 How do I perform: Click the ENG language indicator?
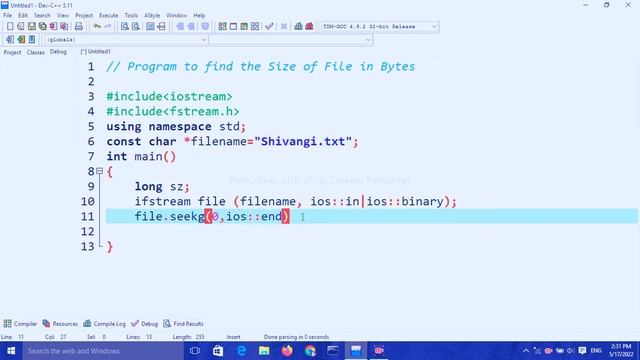click(x=596, y=351)
